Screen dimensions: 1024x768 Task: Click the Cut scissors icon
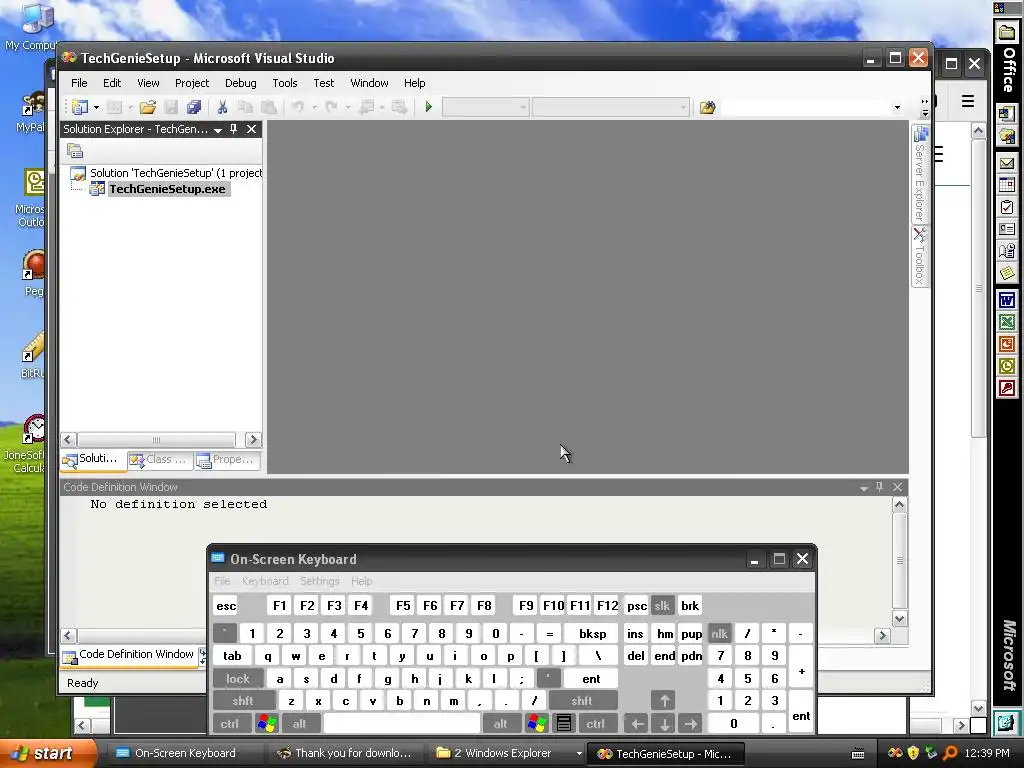[x=222, y=107]
